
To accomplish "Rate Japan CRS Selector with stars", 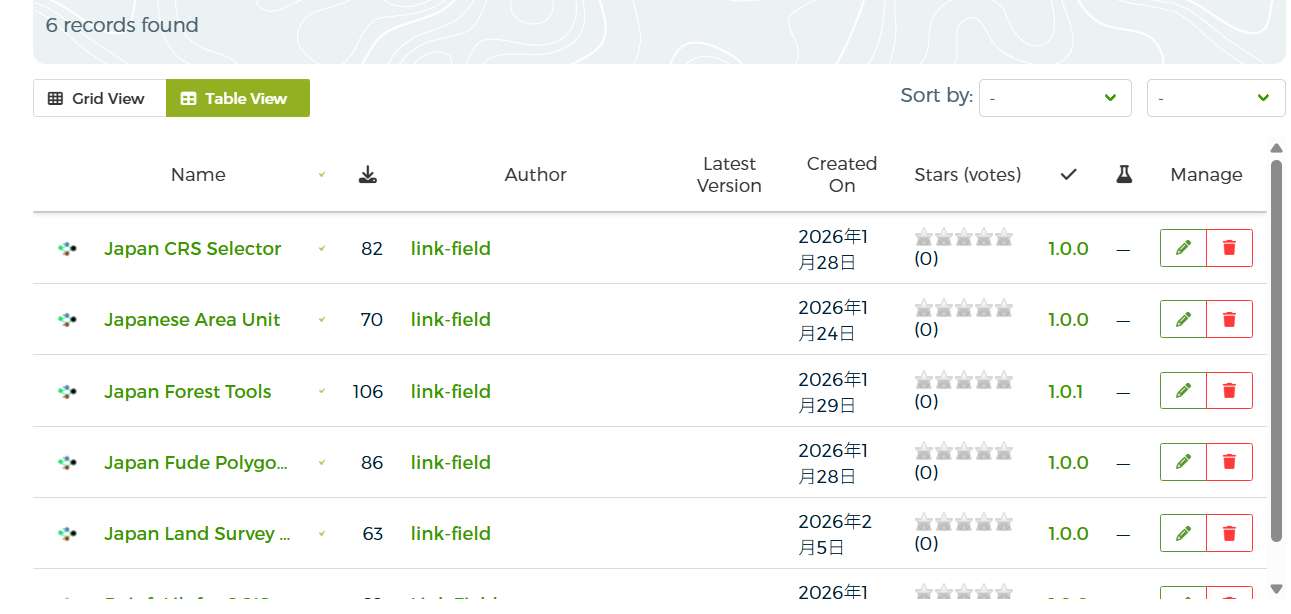I will click(963, 238).
